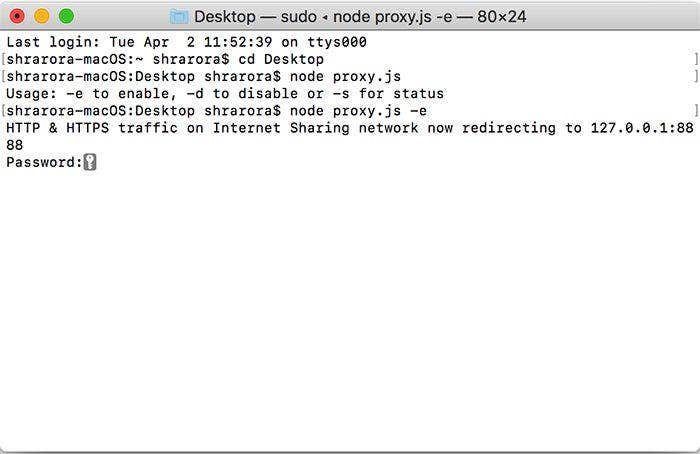Image resolution: width=700 pixels, height=454 pixels.
Task: Click the "Last login" line
Action: [x=186, y=43]
